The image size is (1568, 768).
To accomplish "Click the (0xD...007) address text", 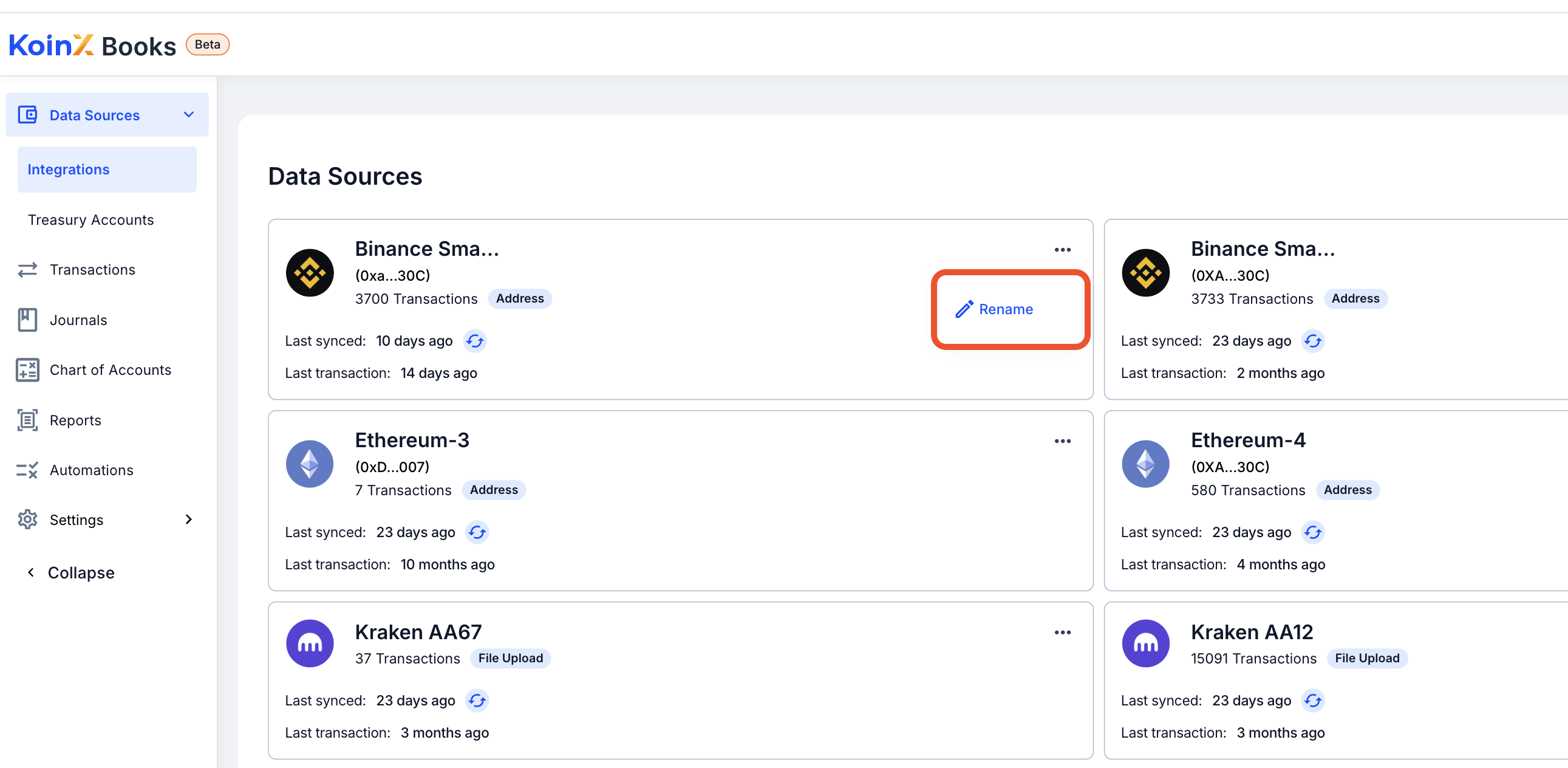I will (392, 467).
